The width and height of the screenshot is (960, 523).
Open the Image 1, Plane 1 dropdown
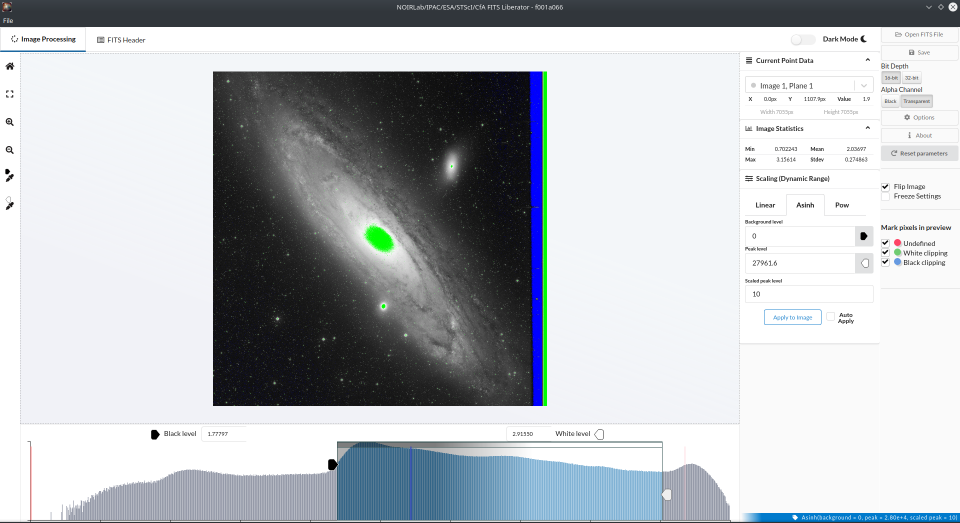coord(809,86)
